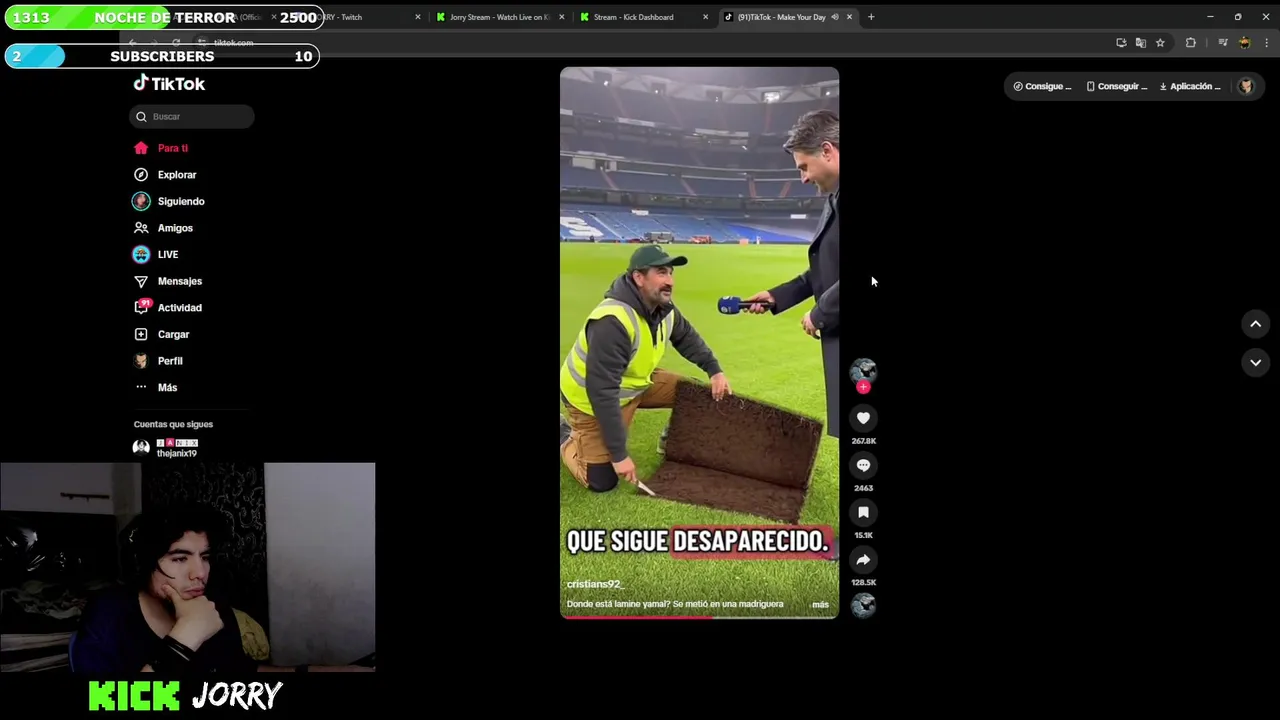Image resolution: width=1280 pixels, height=720 pixels.
Task: Click the address bar showing tiktok.com
Action: click(650, 43)
